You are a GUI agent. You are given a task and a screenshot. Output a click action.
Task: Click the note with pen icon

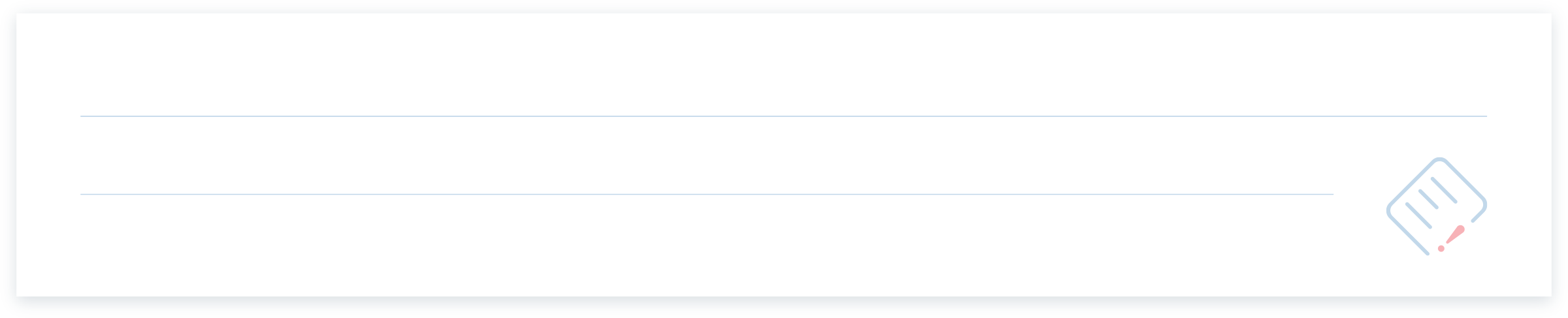1437,206
